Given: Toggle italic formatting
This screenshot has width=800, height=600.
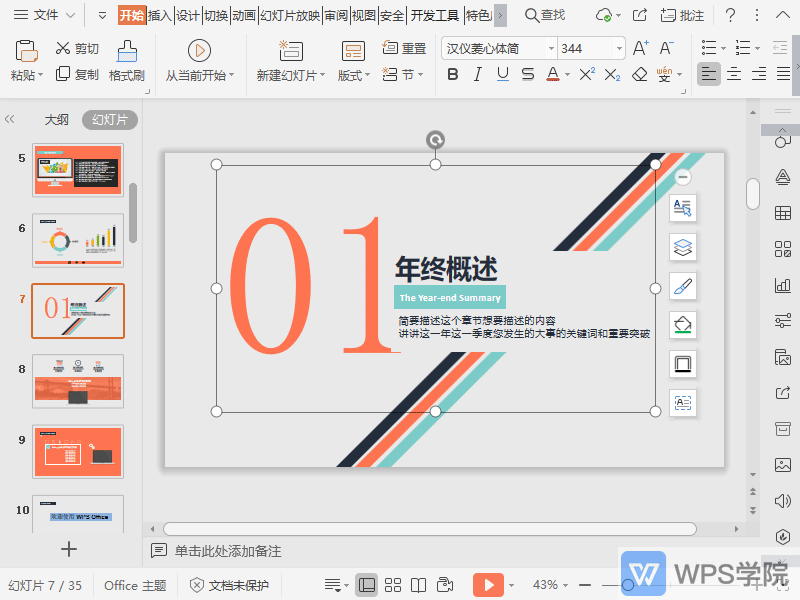Looking at the screenshot, I should (477, 73).
